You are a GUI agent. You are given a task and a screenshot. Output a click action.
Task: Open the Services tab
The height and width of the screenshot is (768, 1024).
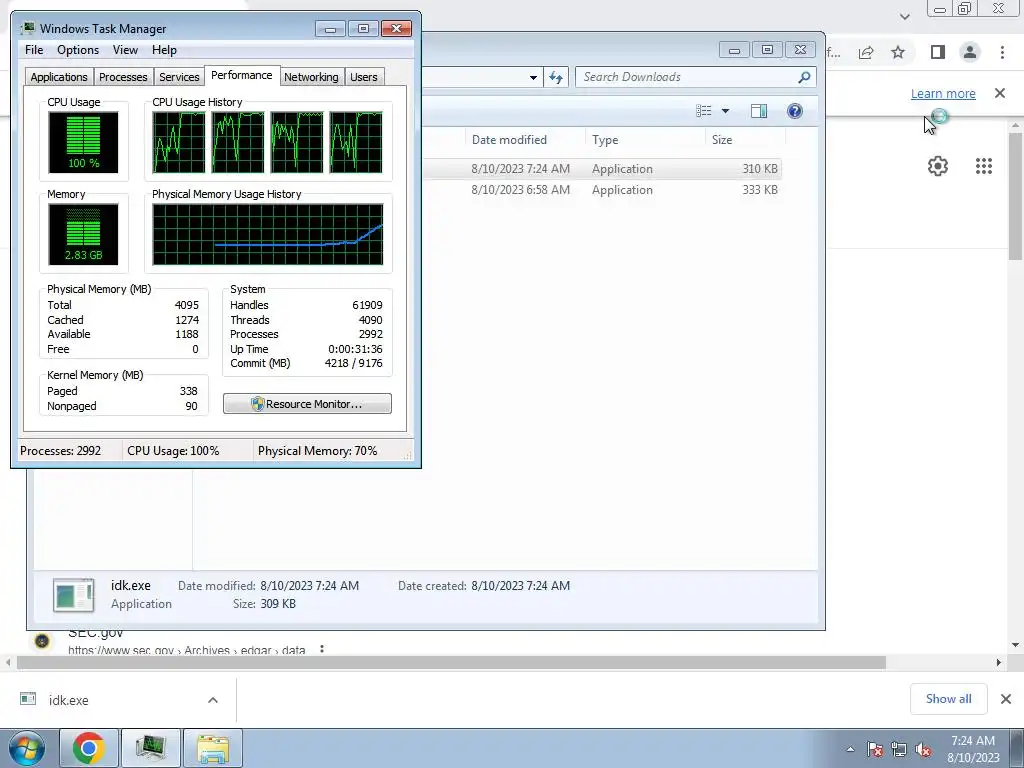click(179, 77)
